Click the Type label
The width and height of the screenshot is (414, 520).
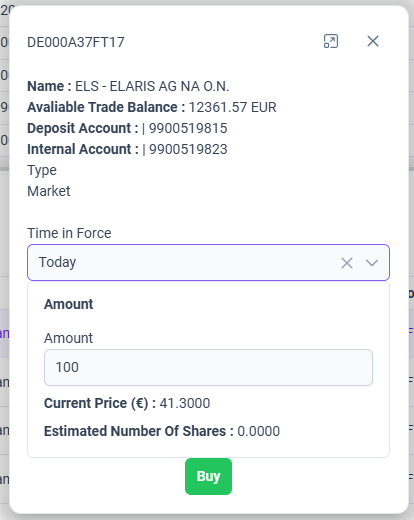click(x=42, y=171)
